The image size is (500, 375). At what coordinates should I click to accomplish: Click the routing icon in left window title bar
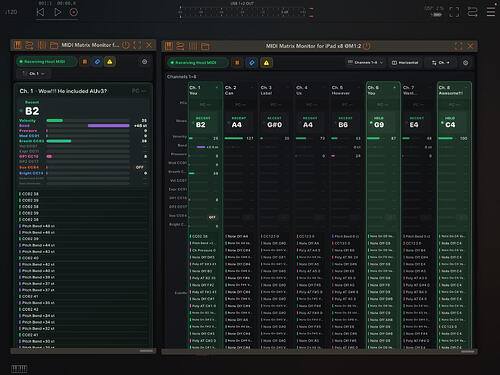pyautogui.click(x=29, y=45)
